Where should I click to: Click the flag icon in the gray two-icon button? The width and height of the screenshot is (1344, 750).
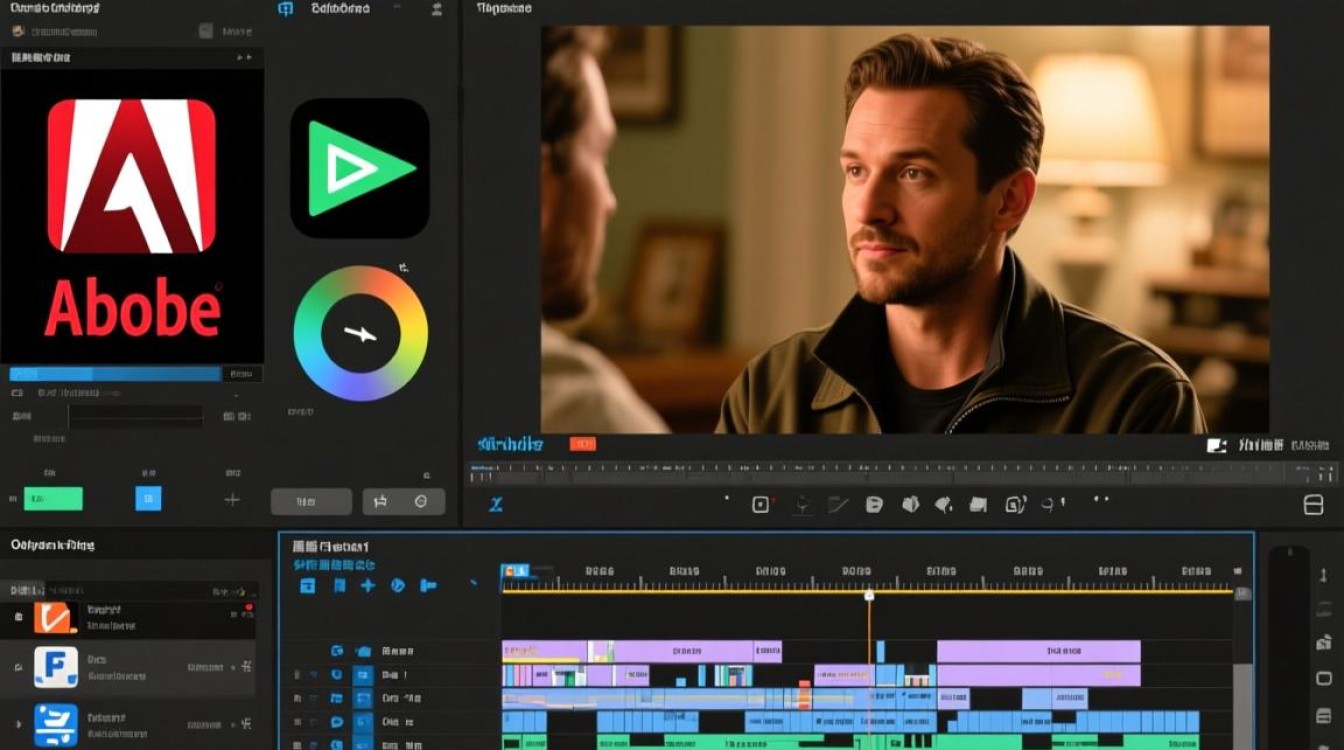click(x=380, y=501)
